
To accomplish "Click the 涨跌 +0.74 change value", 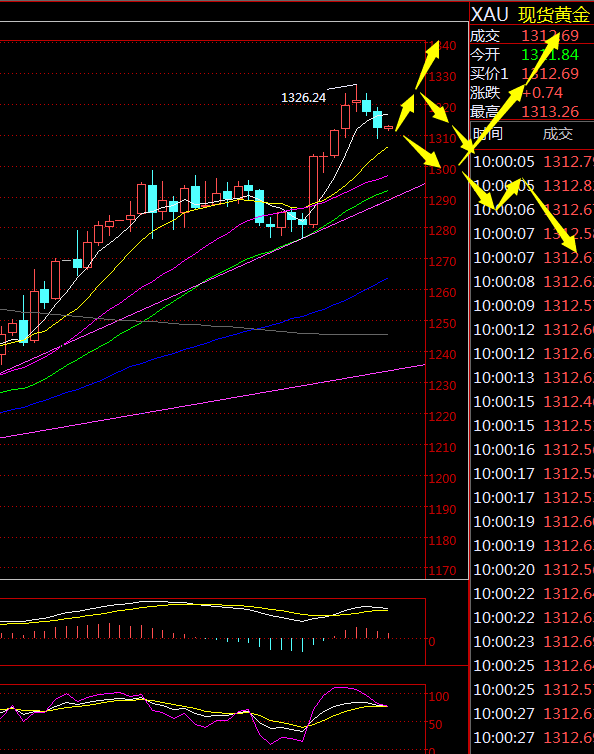I will pyautogui.click(x=542, y=92).
